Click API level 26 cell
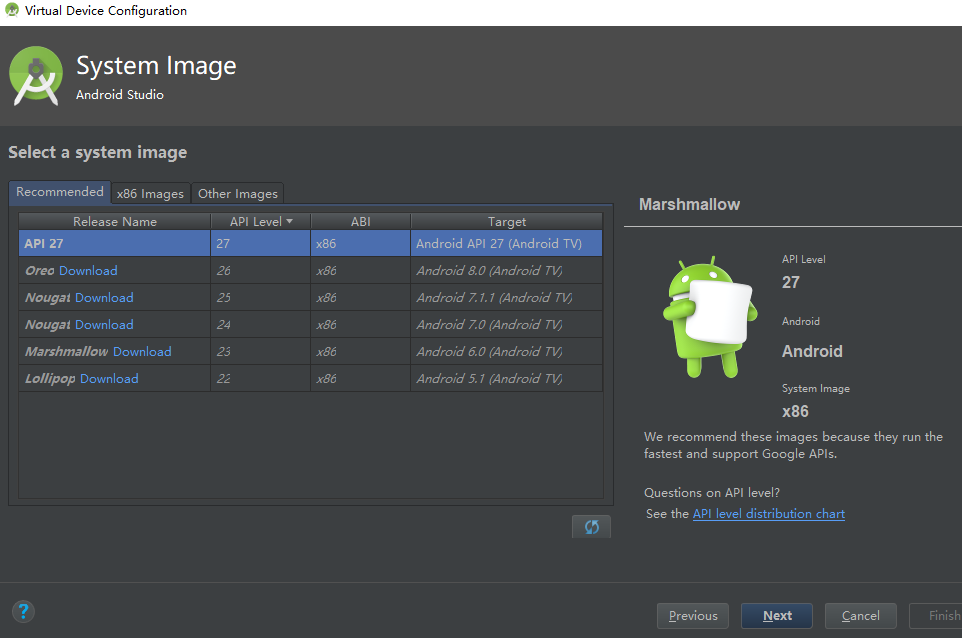This screenshot has height=638, width=962. coord(260,271)
